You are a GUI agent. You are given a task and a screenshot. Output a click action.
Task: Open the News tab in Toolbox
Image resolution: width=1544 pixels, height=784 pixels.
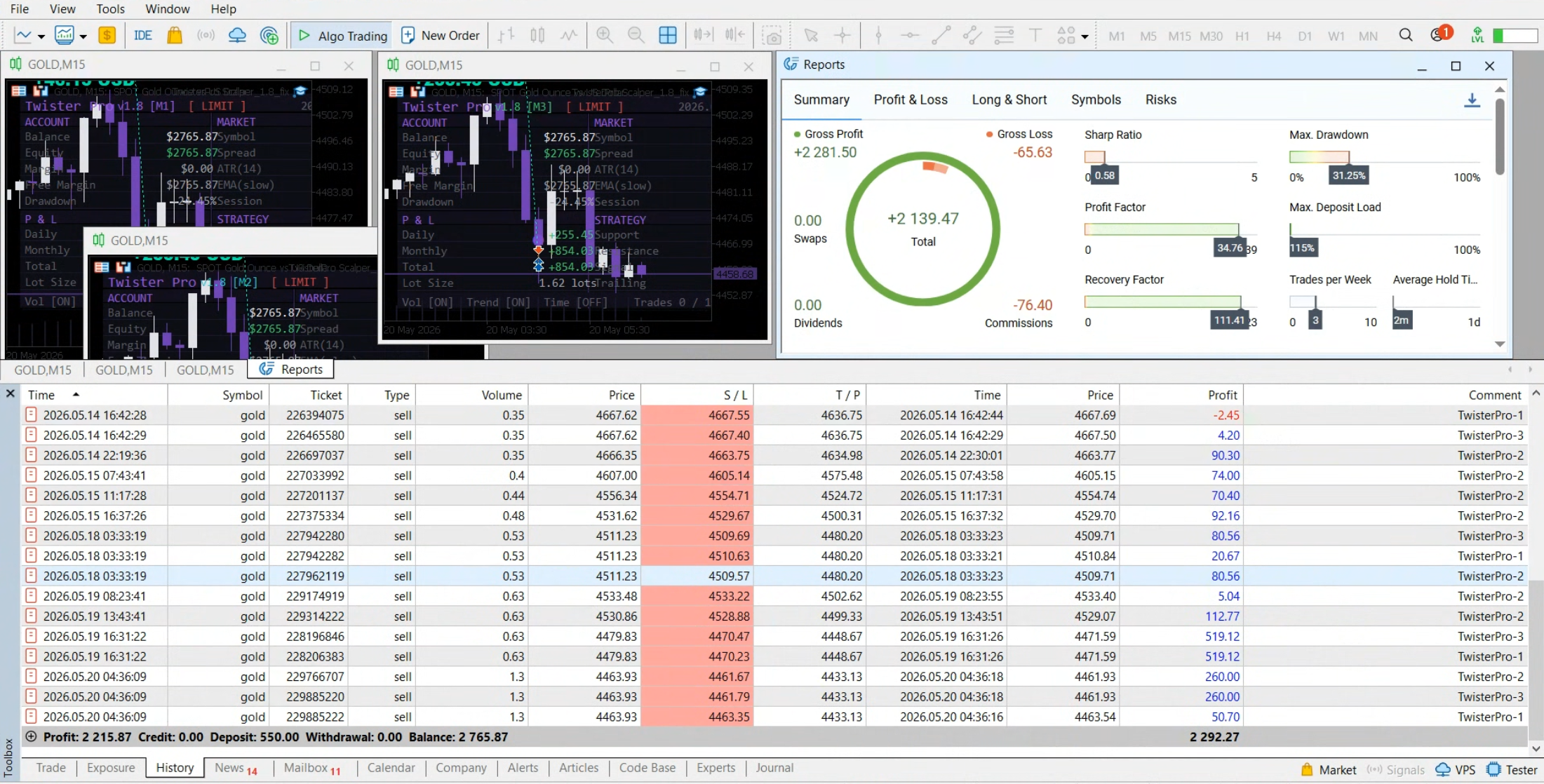(x=236, y=767)
